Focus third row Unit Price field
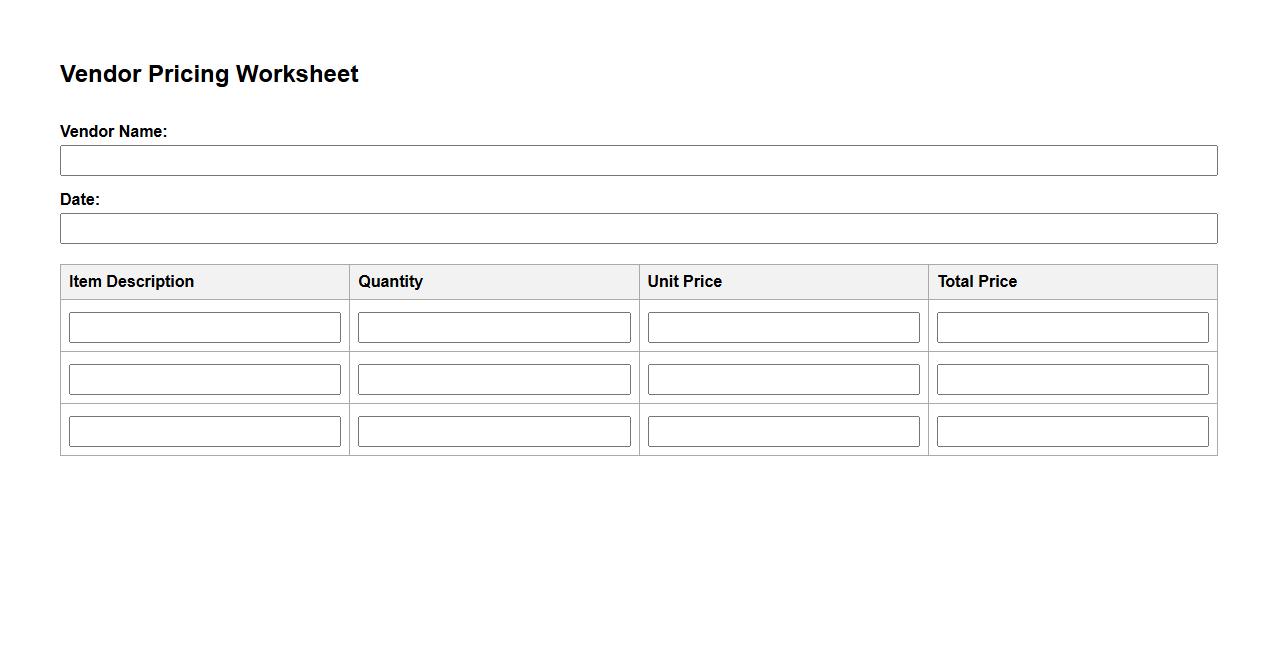This screenshot has height=650, width=1278. [x=783, y=431]
